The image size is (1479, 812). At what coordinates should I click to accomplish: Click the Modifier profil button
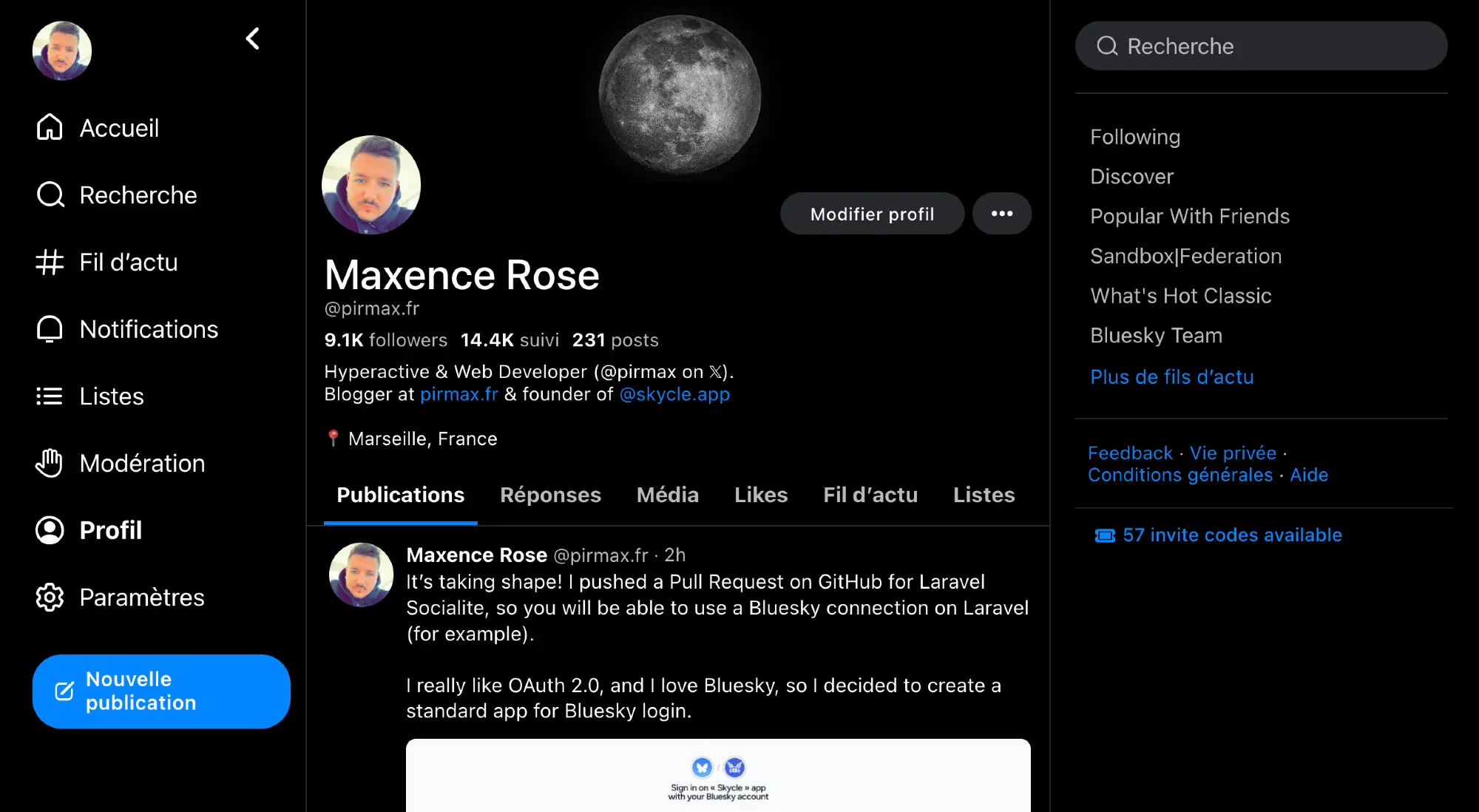point(873,214)
